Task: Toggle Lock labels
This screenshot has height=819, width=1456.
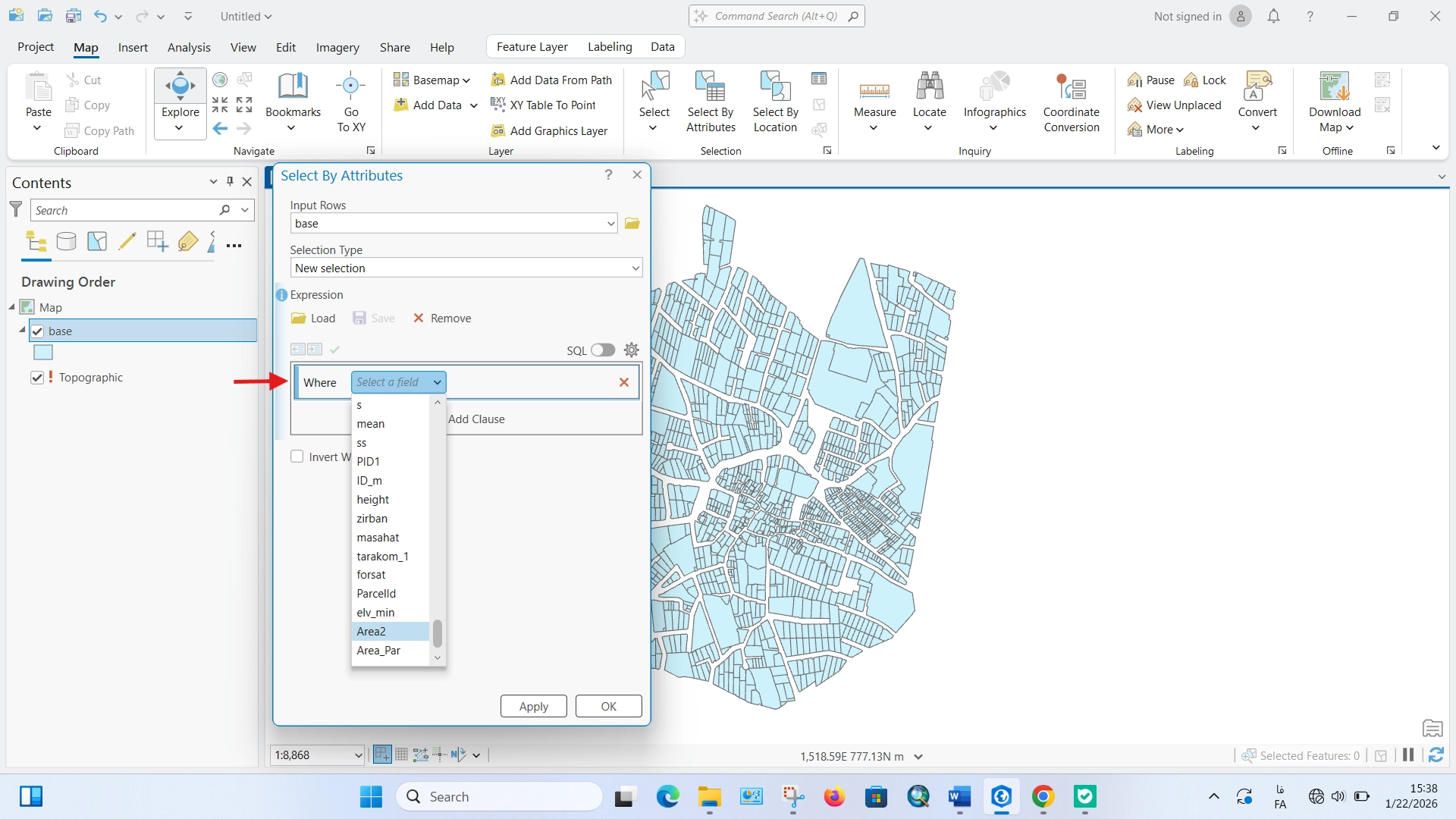Action: [1204, 80]
